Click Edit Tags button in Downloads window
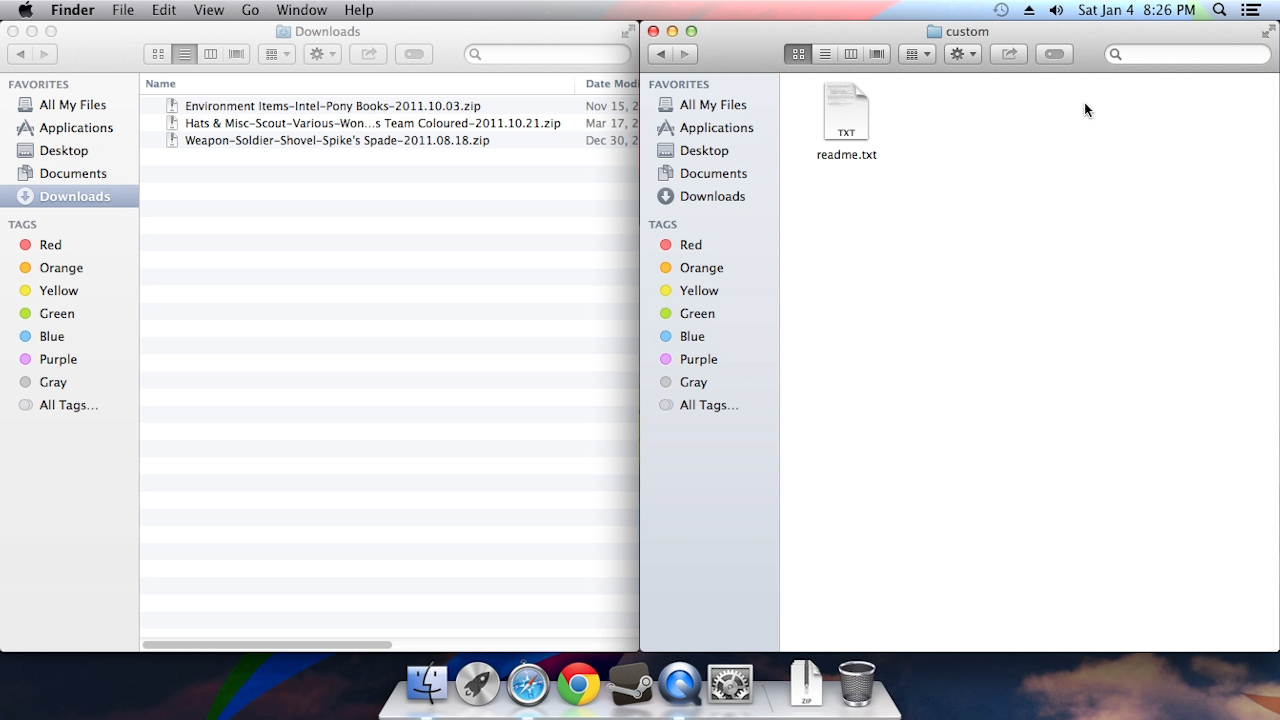The width and height of the screenshot is (1280, 720). pos(414,54)
